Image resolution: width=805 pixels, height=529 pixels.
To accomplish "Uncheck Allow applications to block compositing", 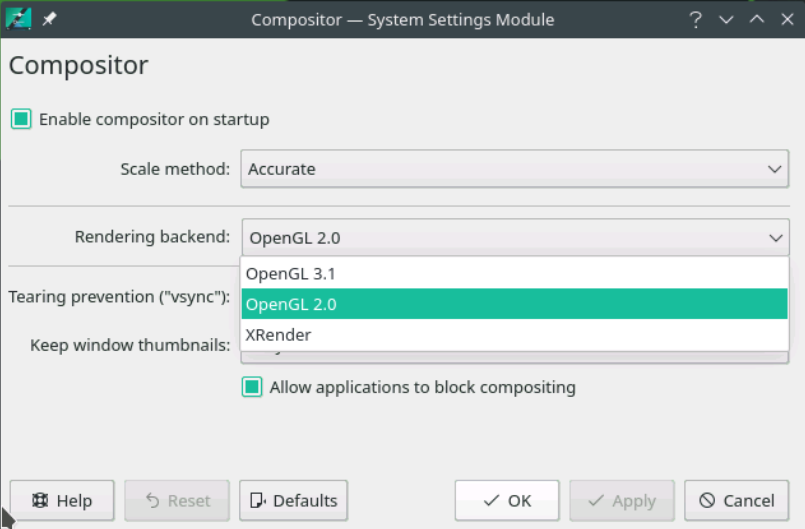I will pyautogui.click(x=252, y=387).
